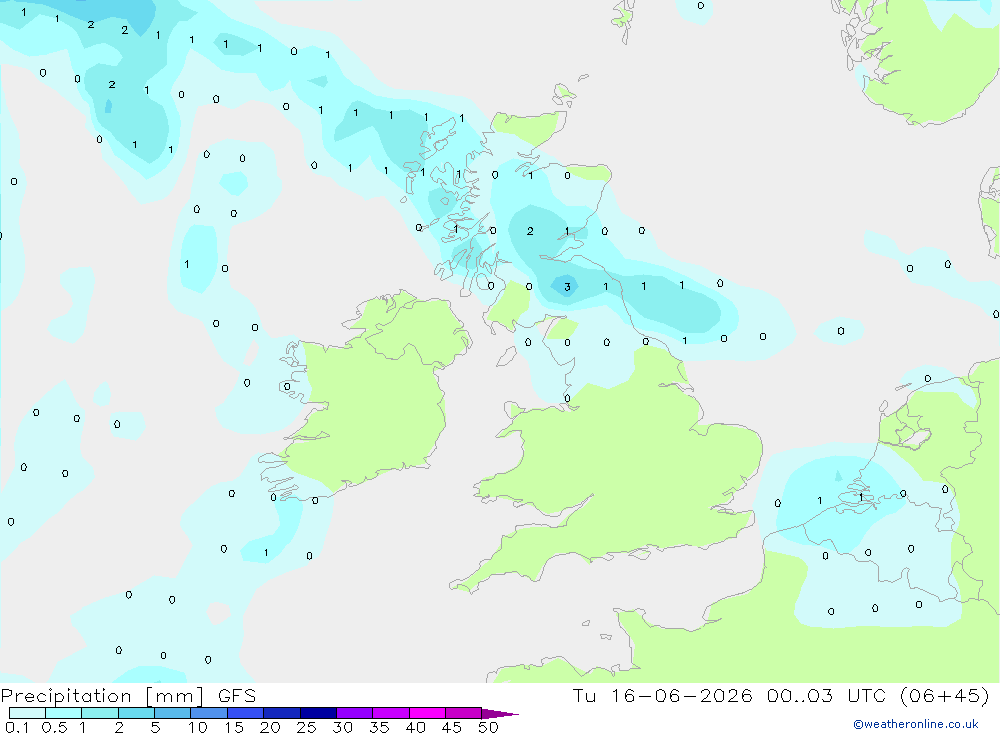Click the '20' legend scale label
The width and height of the screenshot is (1000, 733).
click(270, 727)
